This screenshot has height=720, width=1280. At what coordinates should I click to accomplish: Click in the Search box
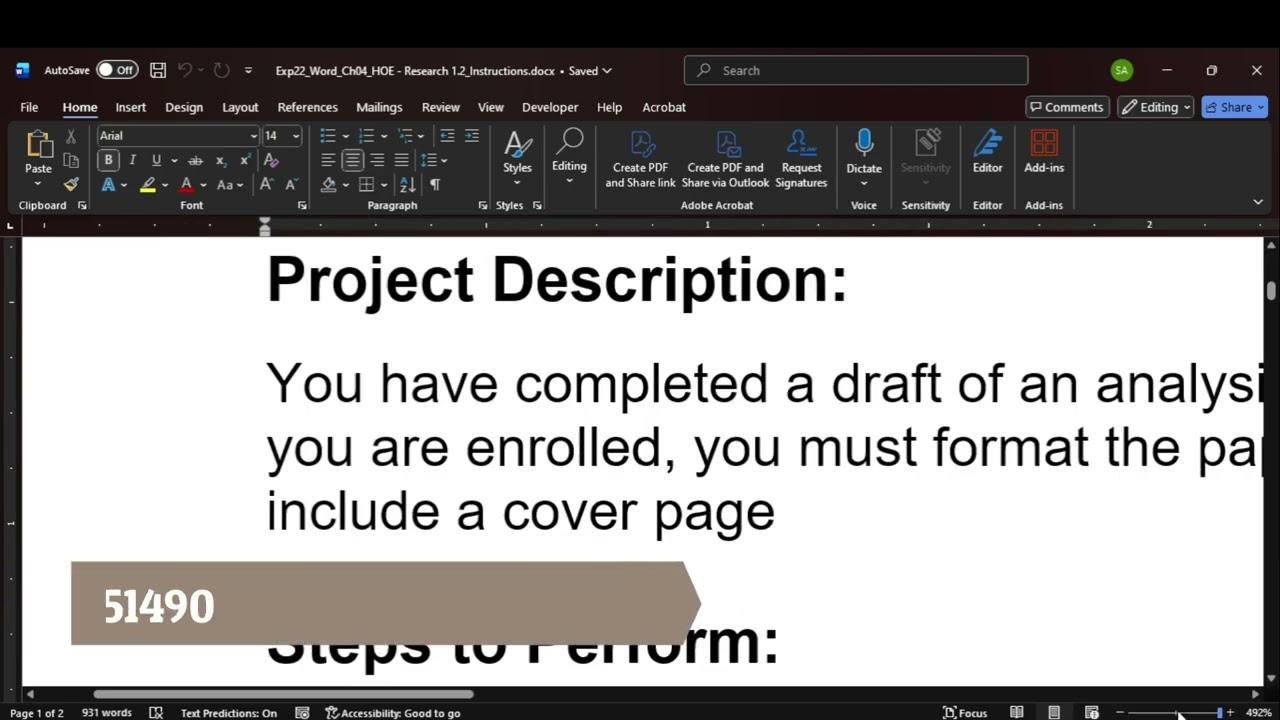click(x=856, y=70)
